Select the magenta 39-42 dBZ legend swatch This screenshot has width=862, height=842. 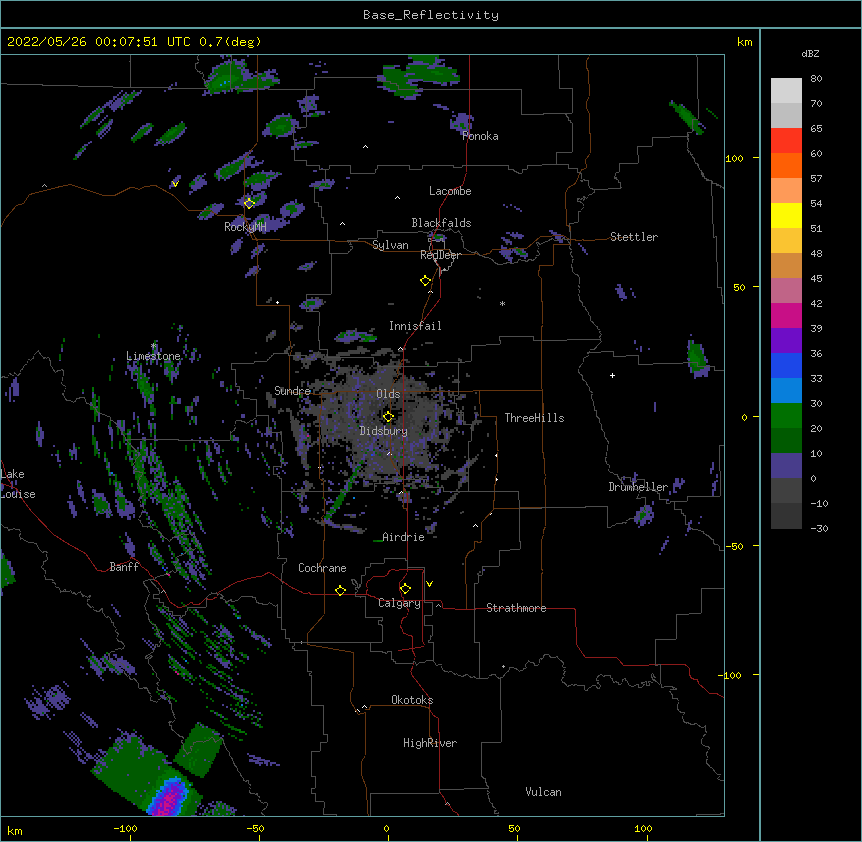point(786,315)
